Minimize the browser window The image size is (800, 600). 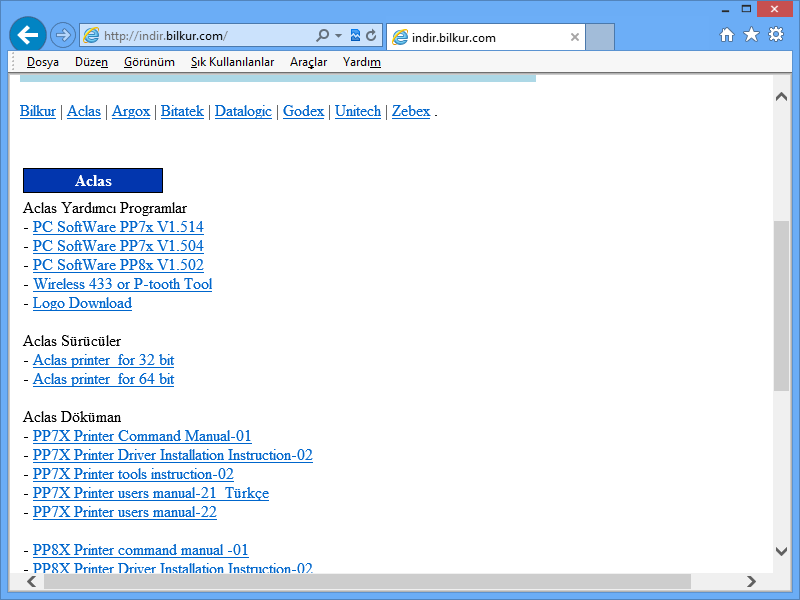[x=725, y=9]
